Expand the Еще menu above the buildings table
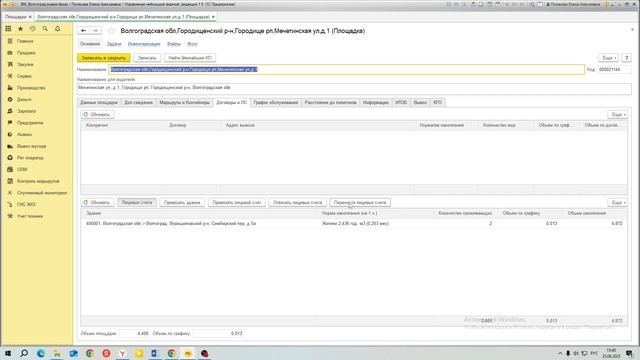The image size is (640, 360). pyautogui.click(x=618, y=202)
